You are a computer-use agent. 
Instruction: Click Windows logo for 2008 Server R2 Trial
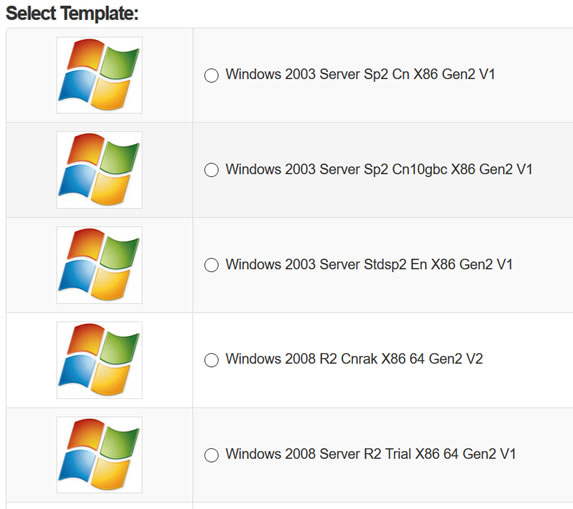point(99,455)
